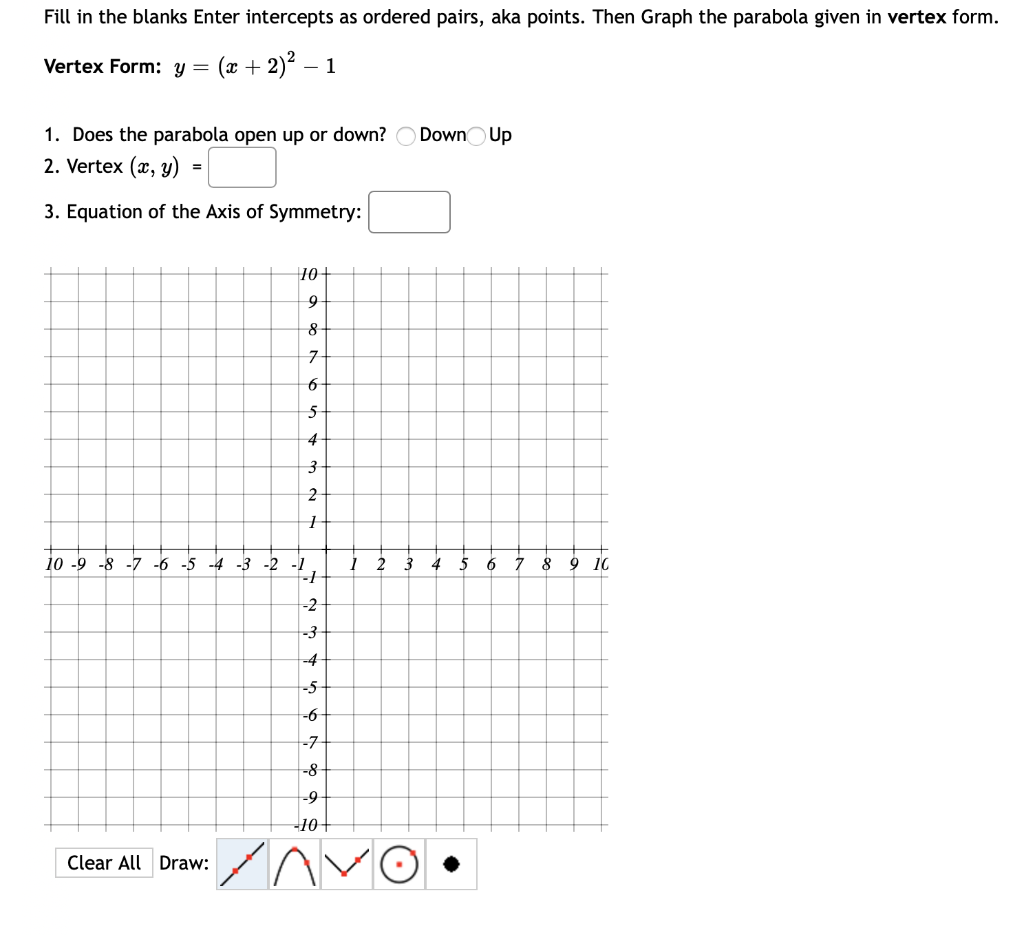Click the Vertex answer input box
The image size is (1024, 935).
click(241, 167)
